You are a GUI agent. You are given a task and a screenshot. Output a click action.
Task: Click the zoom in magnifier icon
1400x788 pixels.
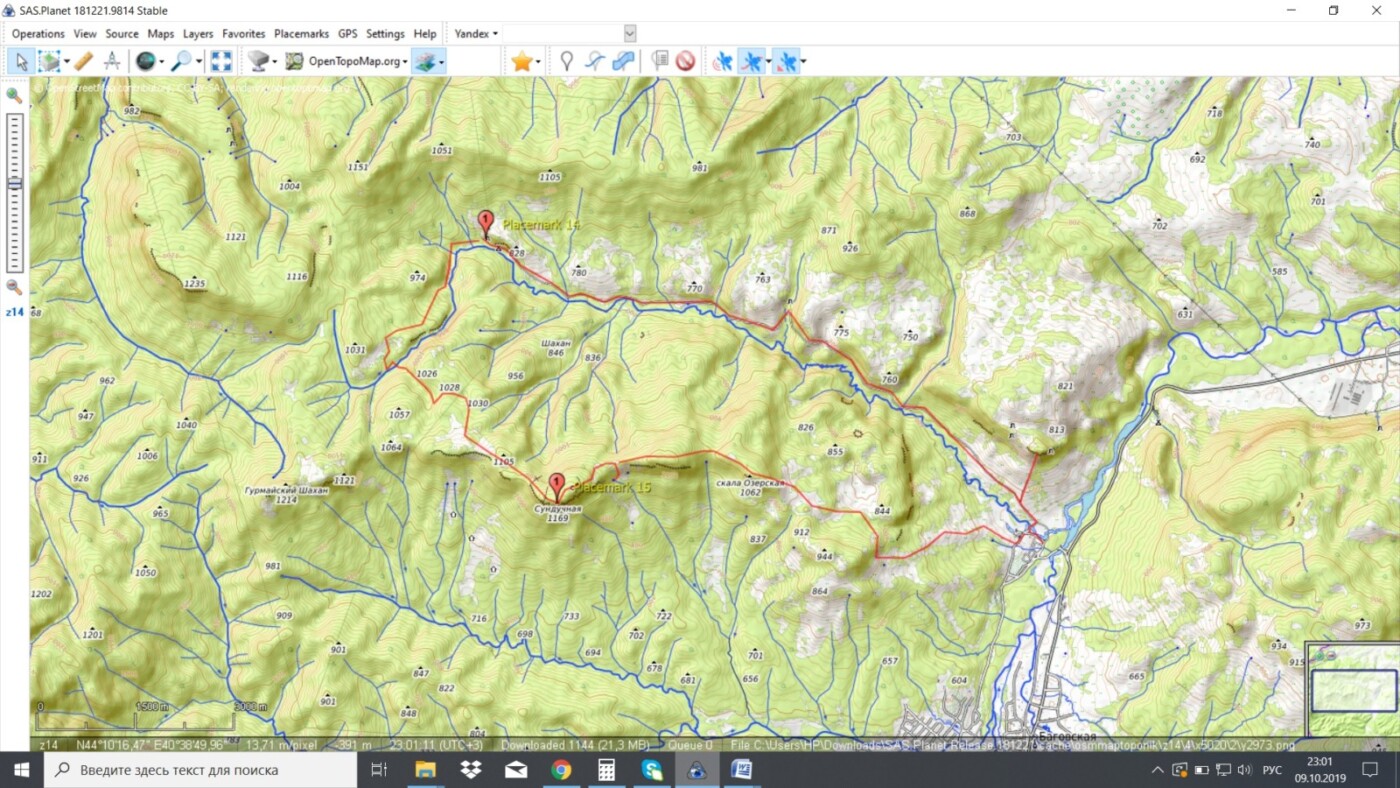pyautogui.click(x=14, y=96)
